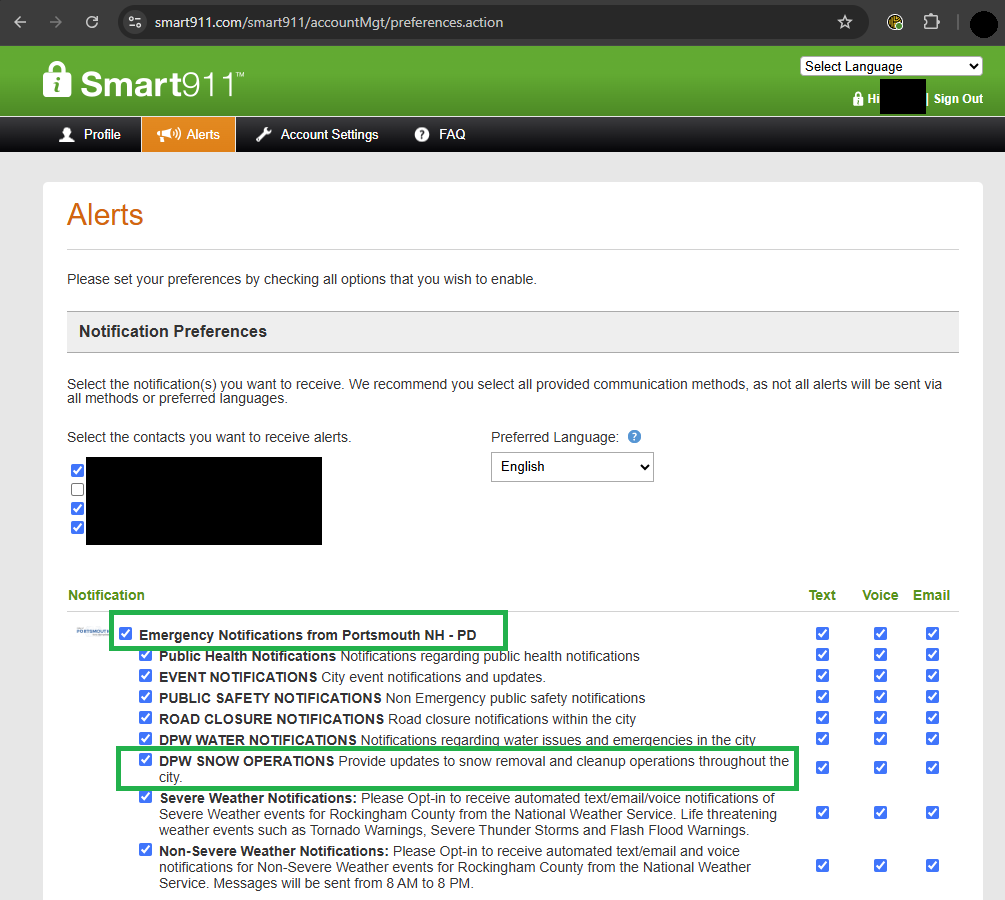Toggle Email for DPW SNOW OPERATIONS

click(933, 768)
